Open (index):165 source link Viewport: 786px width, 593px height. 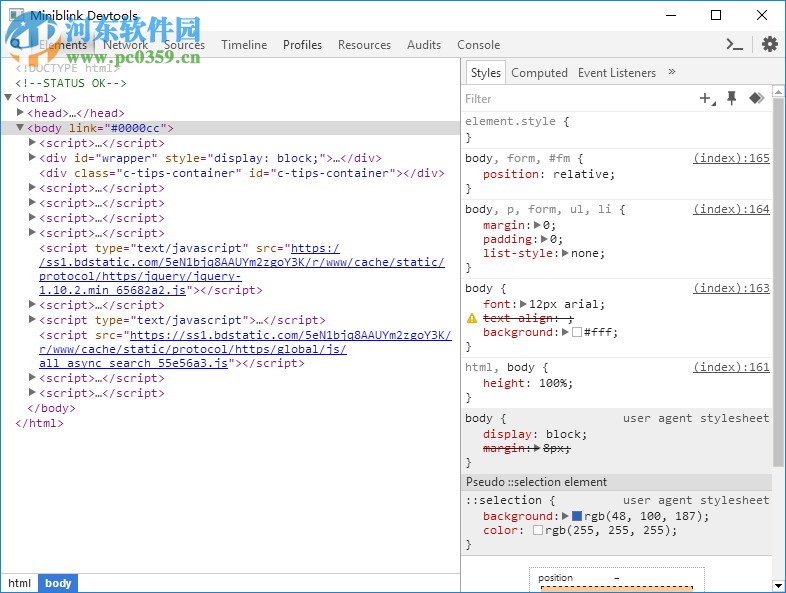tap(731, 158)
